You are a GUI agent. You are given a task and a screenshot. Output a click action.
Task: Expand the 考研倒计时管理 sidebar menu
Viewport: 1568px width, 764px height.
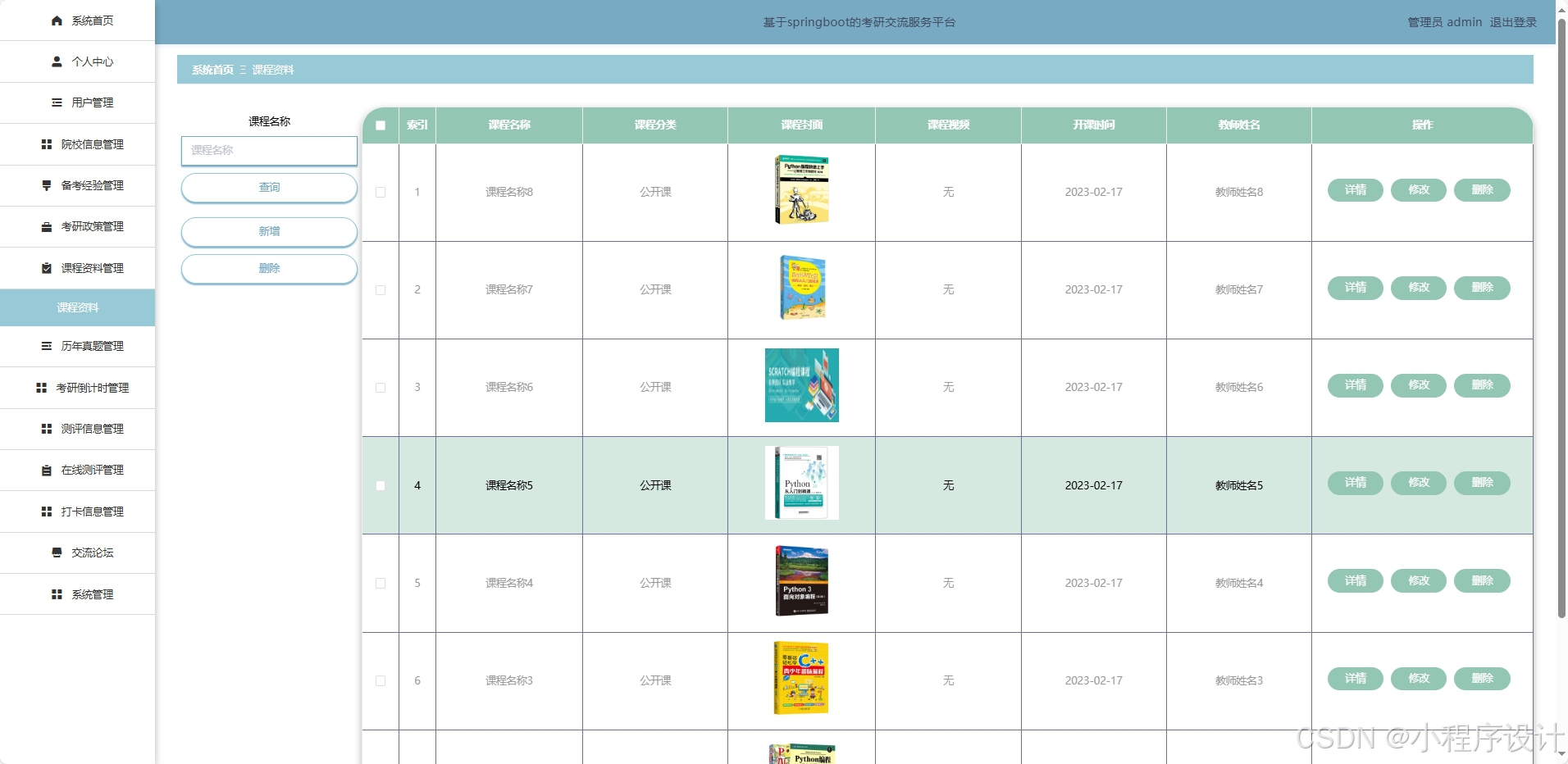(77, 388)
